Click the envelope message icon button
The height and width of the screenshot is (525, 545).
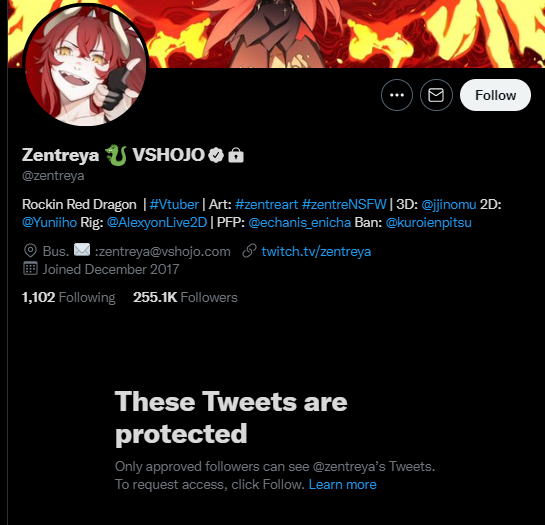point(436,95)
